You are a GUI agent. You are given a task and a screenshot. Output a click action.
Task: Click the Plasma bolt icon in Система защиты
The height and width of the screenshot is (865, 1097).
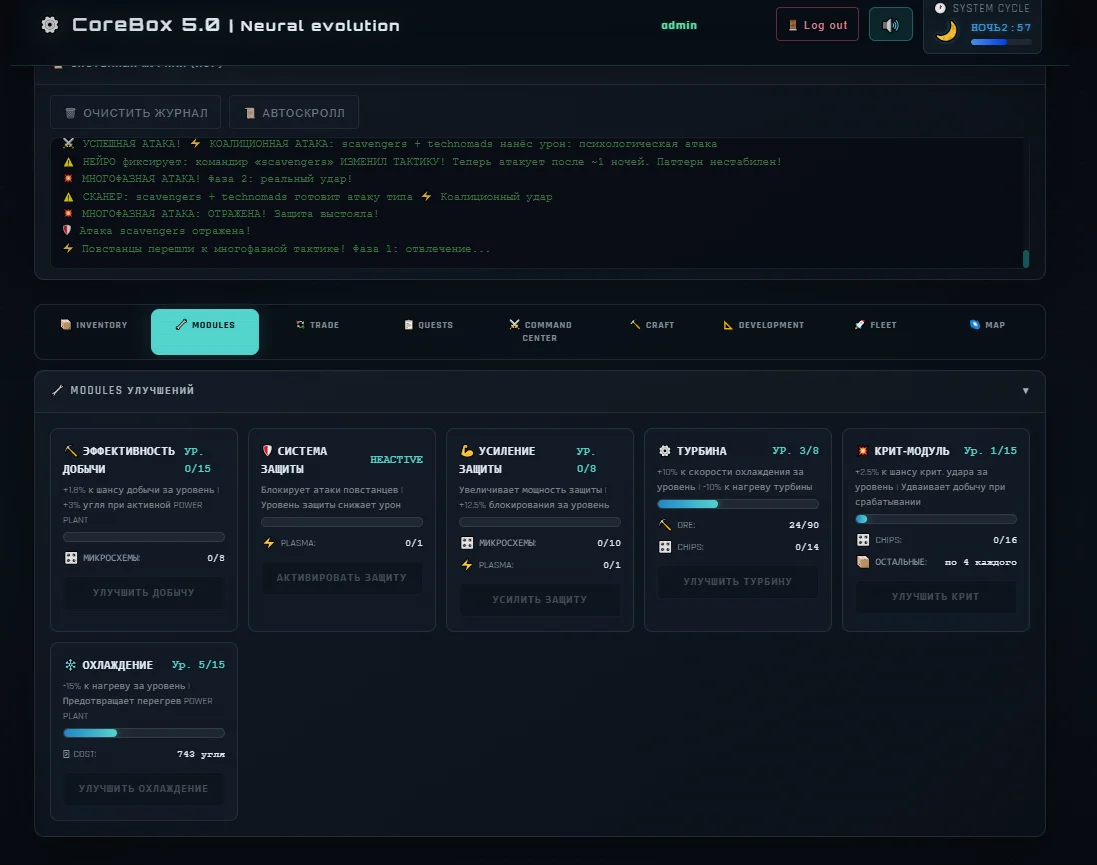(269, 542)
